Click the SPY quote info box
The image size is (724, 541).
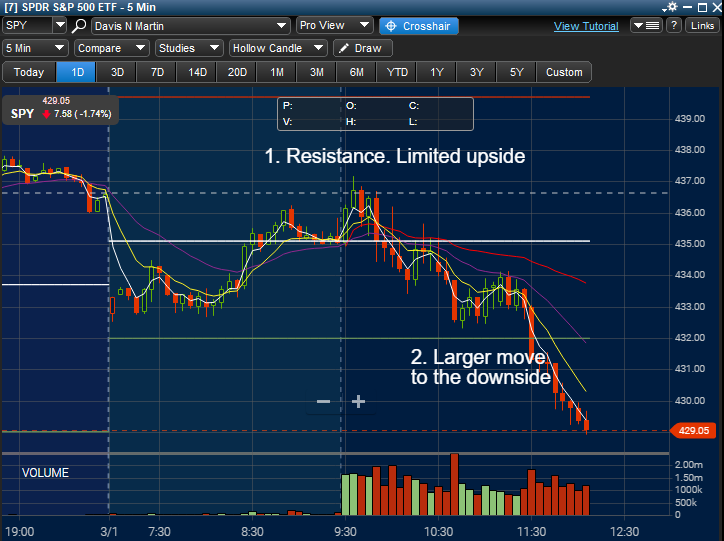click(60, 109)
